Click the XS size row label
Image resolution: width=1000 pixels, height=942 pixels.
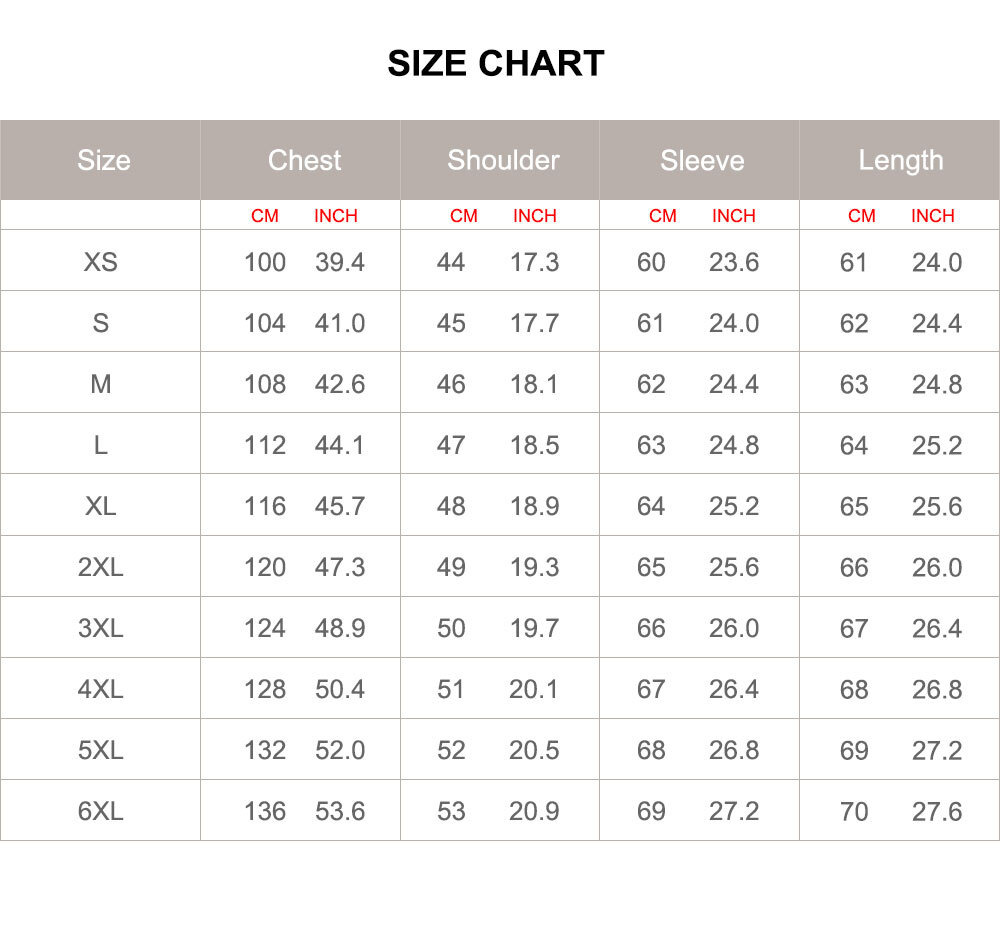[101, 262]
